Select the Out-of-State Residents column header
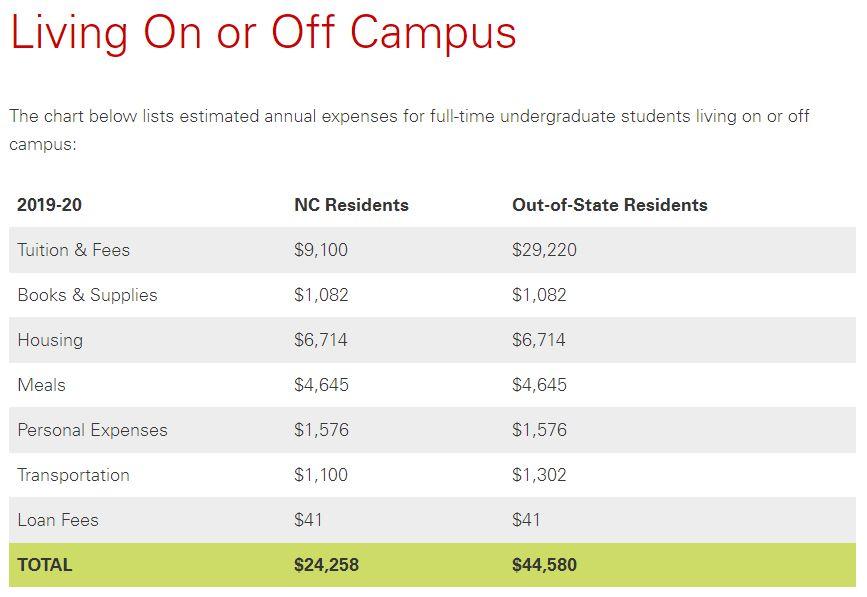867x597 pixels. click(610, 205)
